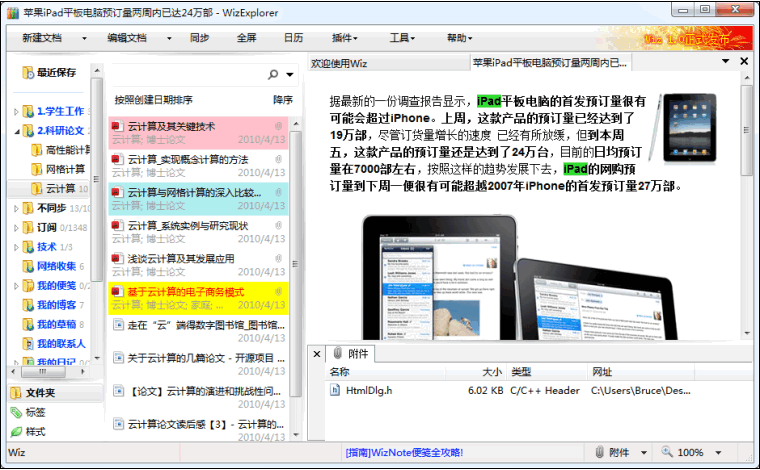Click attachment clip on 基于云计算的电子商务模式
The width and height of the screenshot is (760, 470).
click(279, 292)
